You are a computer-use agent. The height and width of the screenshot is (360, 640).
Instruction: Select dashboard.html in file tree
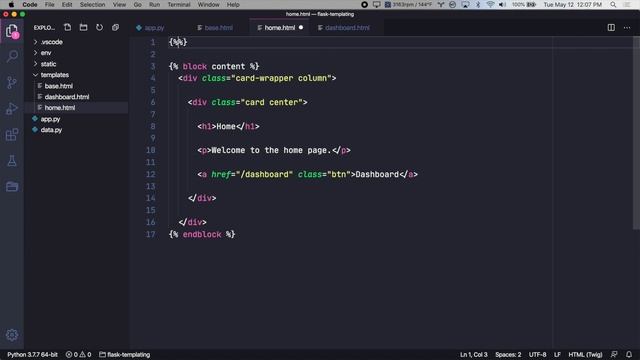(67, 97)
